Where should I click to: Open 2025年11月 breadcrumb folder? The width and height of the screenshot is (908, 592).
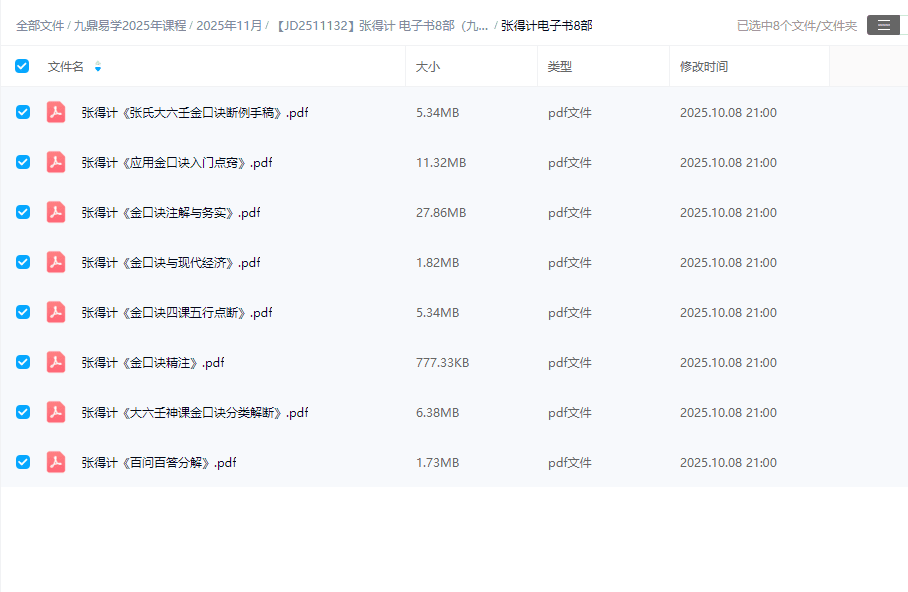coord(229,25)
